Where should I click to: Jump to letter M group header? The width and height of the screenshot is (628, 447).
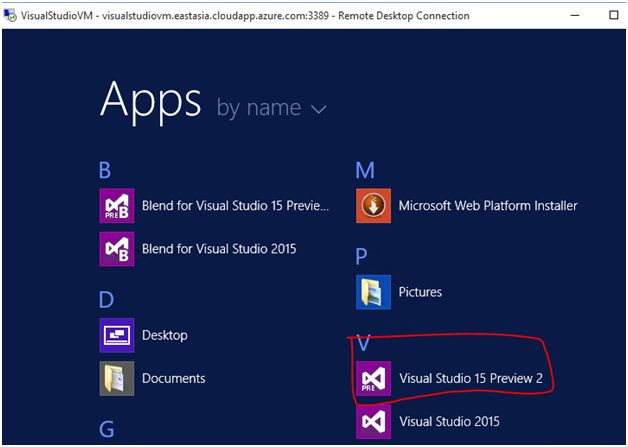click(x=365, y=170)
